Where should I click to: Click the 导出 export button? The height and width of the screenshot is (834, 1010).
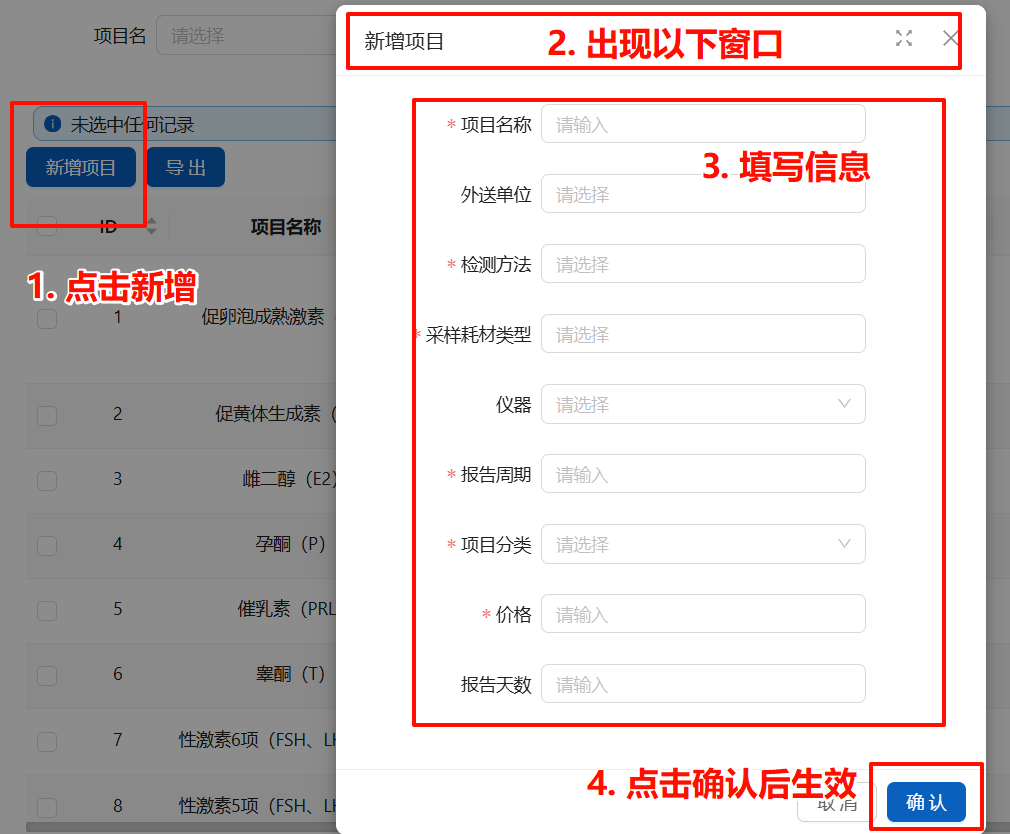point(185,168)
